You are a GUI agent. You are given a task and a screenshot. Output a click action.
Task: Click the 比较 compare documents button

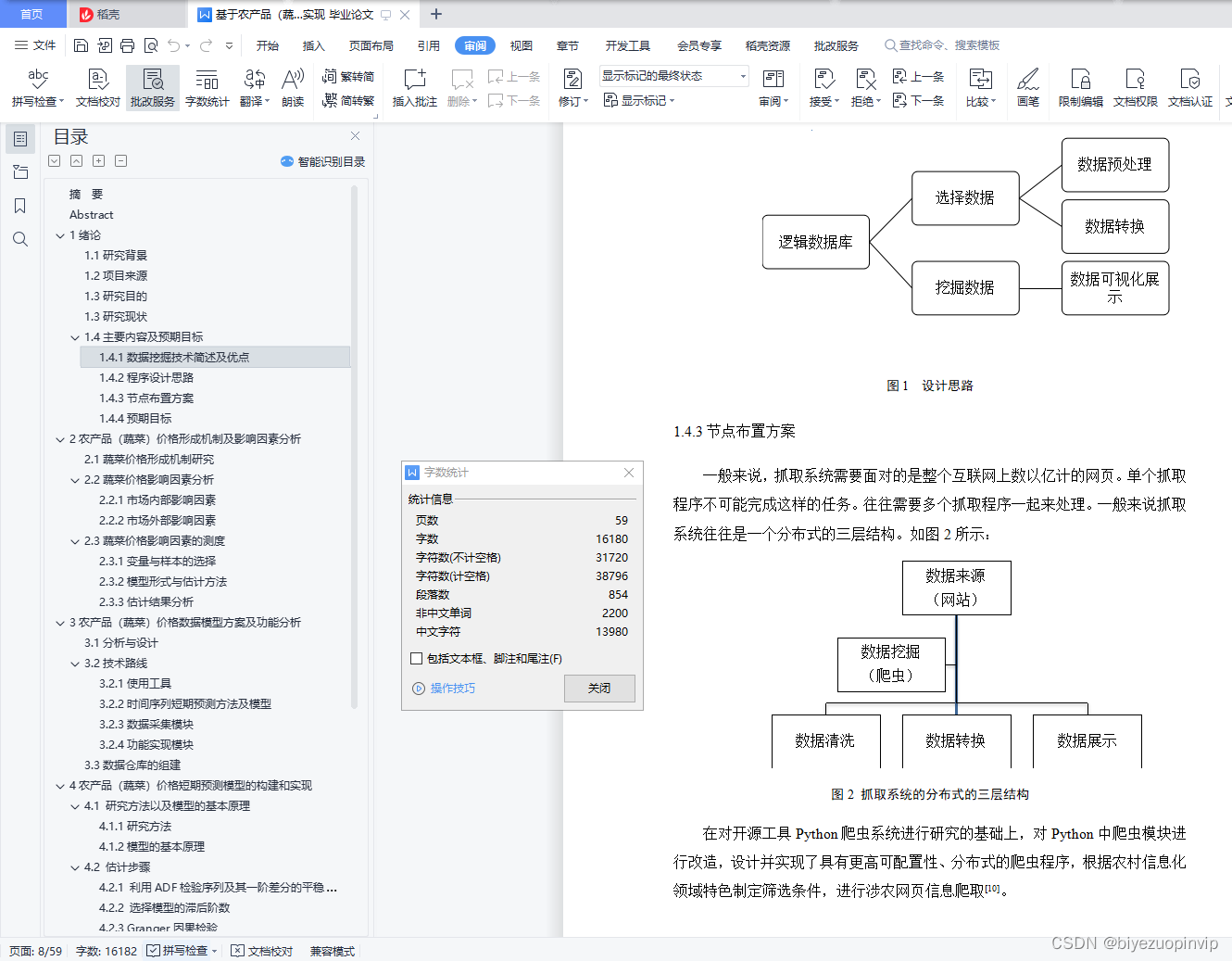click(980, 88)
